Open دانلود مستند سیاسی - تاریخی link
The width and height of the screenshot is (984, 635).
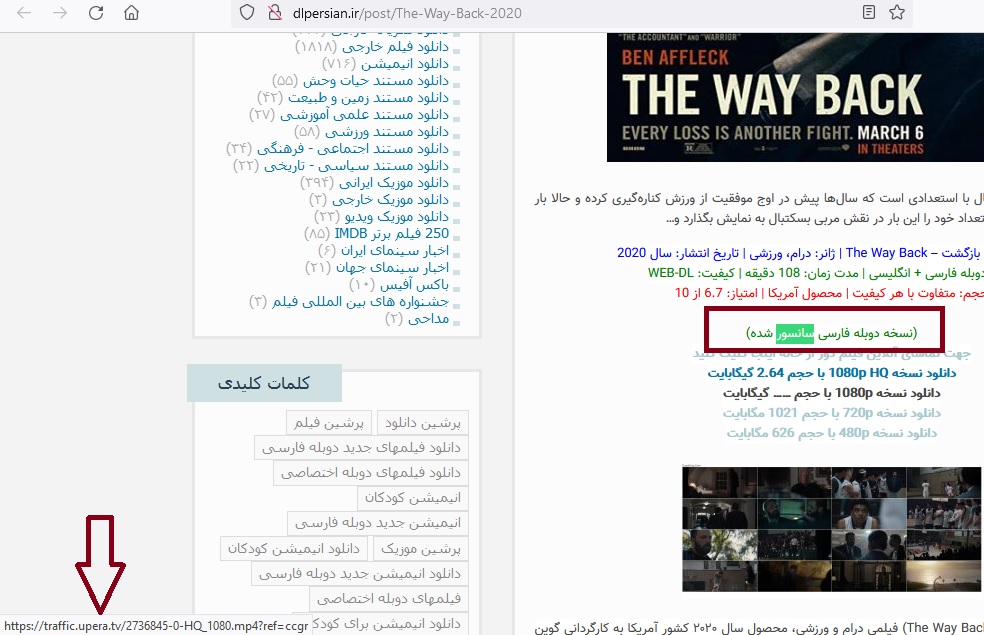pos(356,166)
